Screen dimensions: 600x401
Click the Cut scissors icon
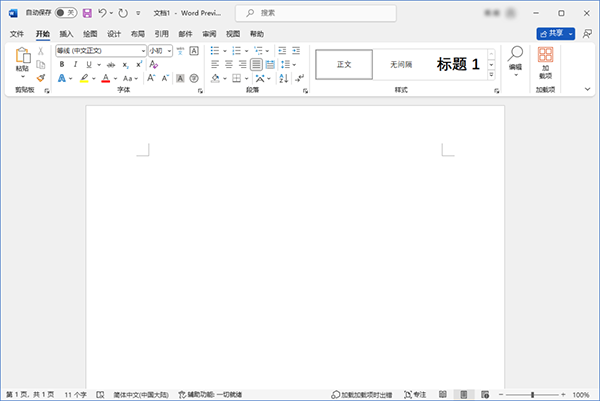point(40,50)
